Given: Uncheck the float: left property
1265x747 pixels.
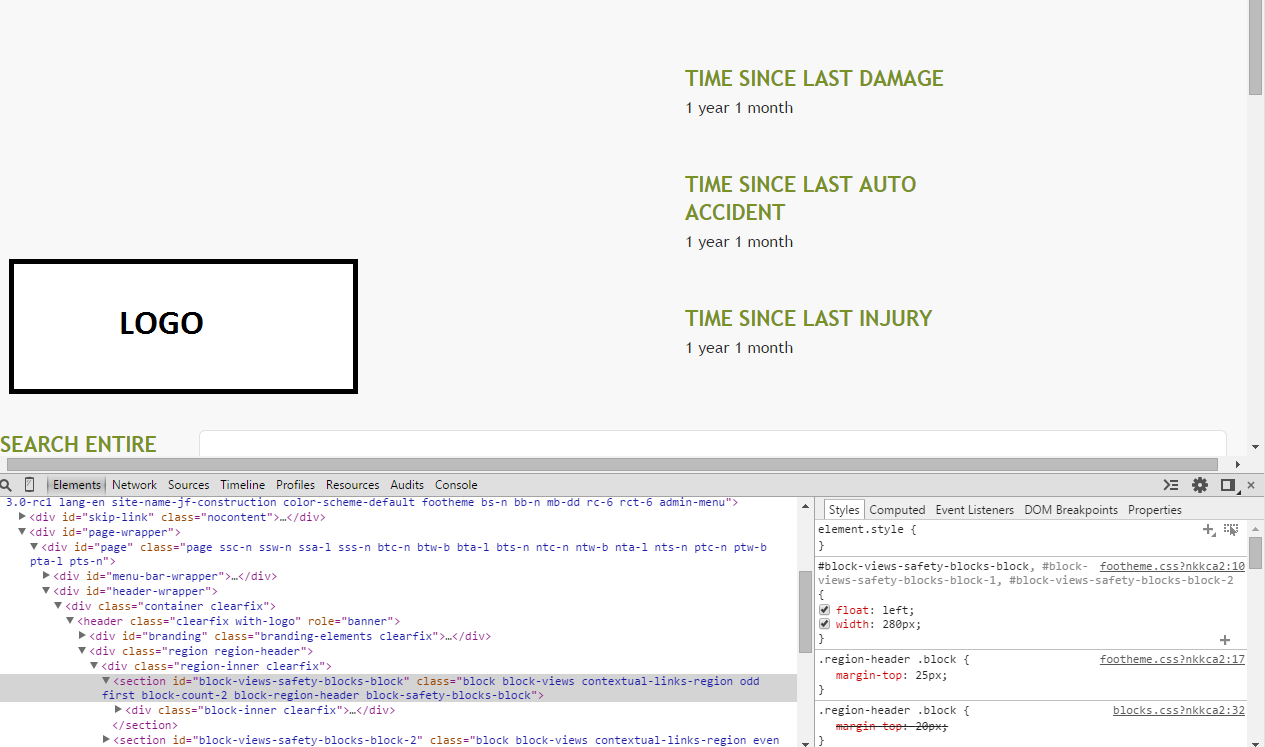Looking at the screenshot, I should [825, 610].
